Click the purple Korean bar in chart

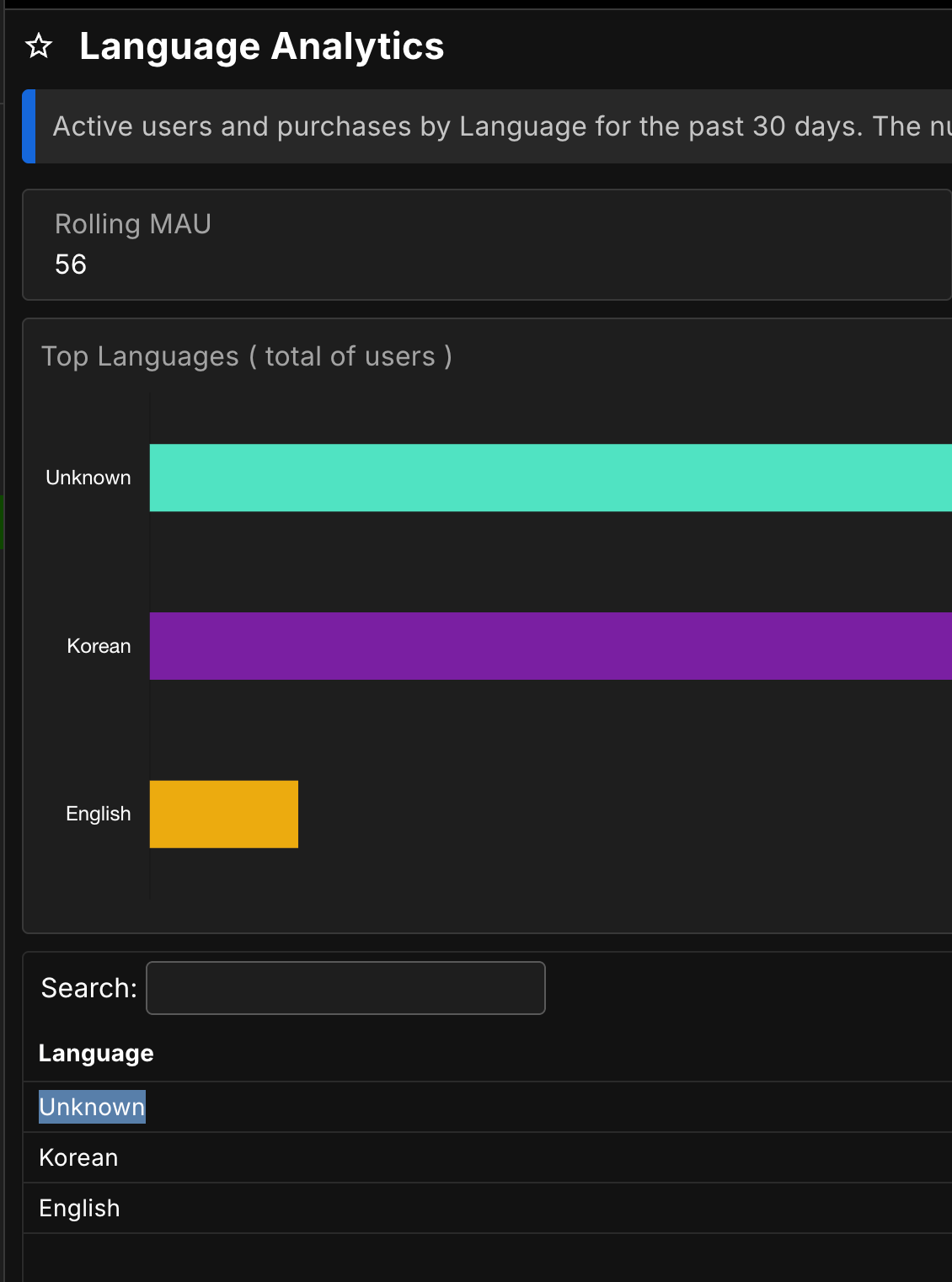click(548, 646)
